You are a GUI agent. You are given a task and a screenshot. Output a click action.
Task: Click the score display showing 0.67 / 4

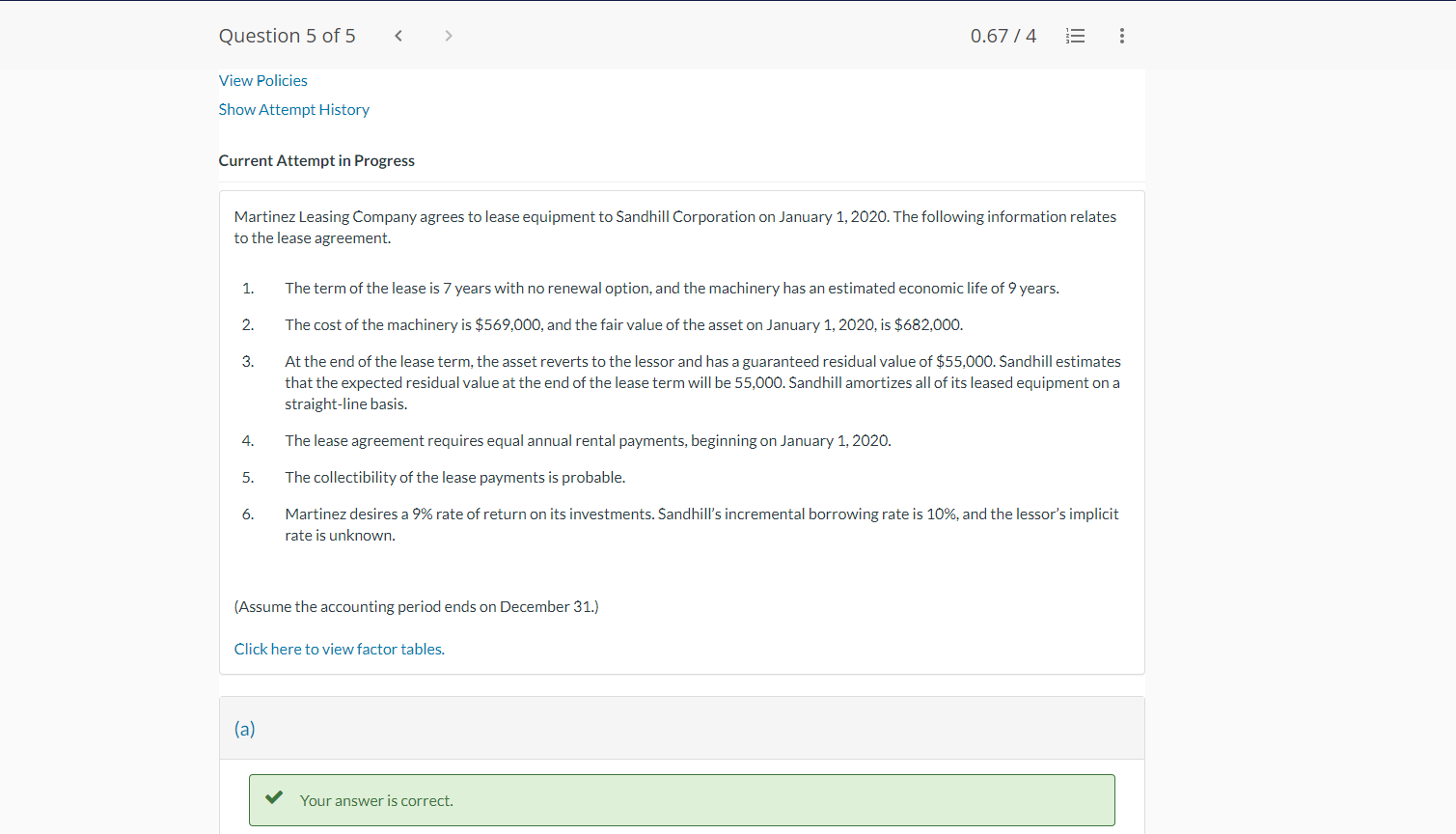coord(1003,35)
